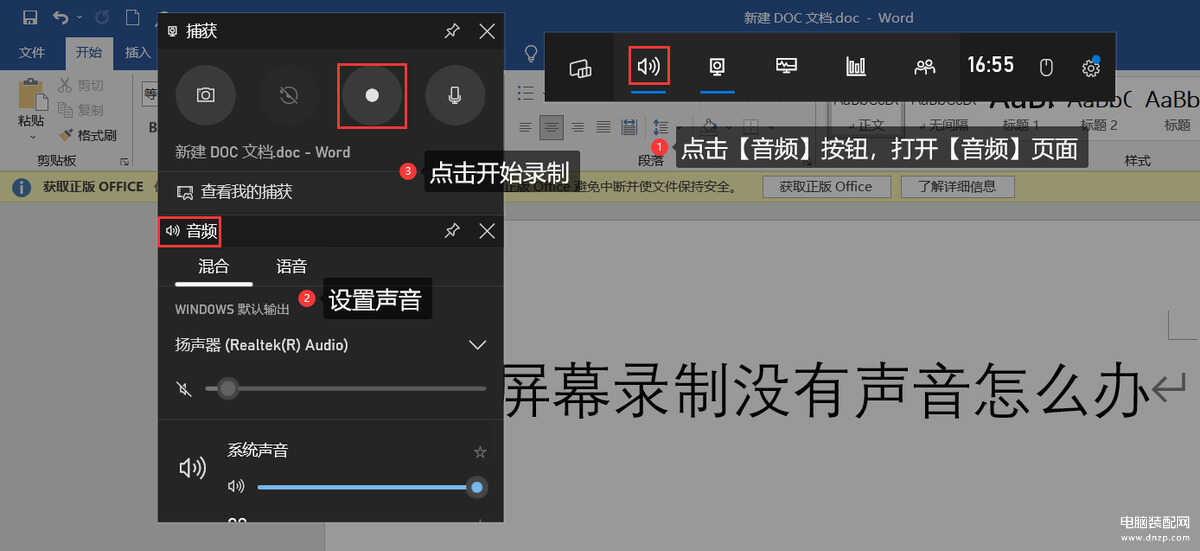Start recording with the round record button

pos(372,95)
